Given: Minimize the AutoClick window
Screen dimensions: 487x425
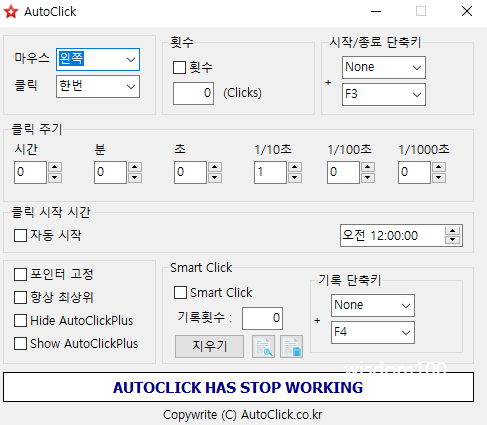Looking at the screenshot, I should [x=376, y=12].
